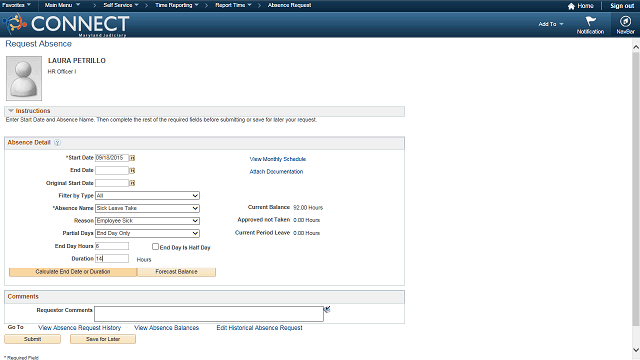The width and height of the screenshot is (640, 360).
Task: Click the scrollbar up arrow
Action: pos(636,47)
